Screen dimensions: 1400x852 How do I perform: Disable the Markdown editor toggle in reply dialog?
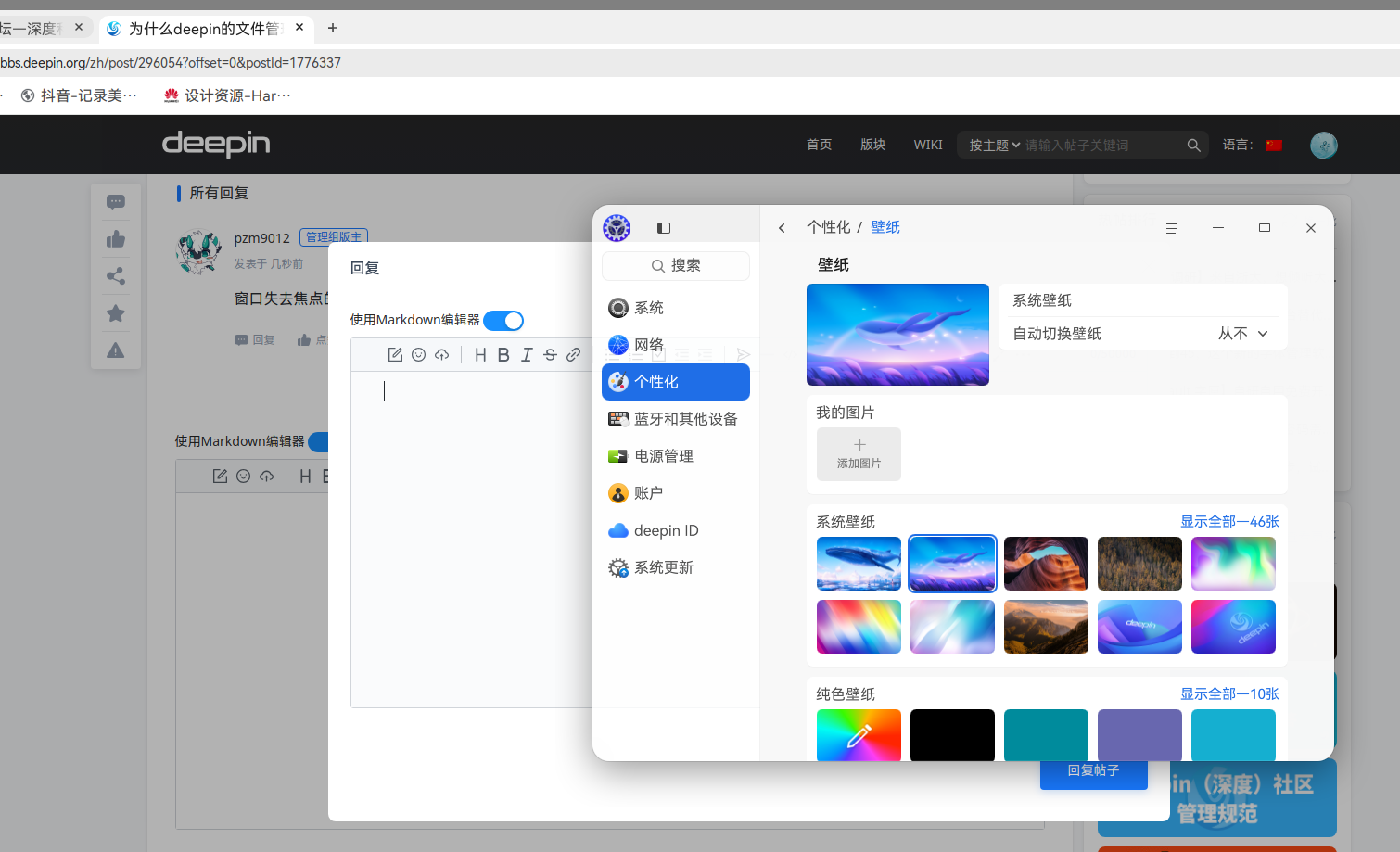pyautogui.click(x=503, y=320)
